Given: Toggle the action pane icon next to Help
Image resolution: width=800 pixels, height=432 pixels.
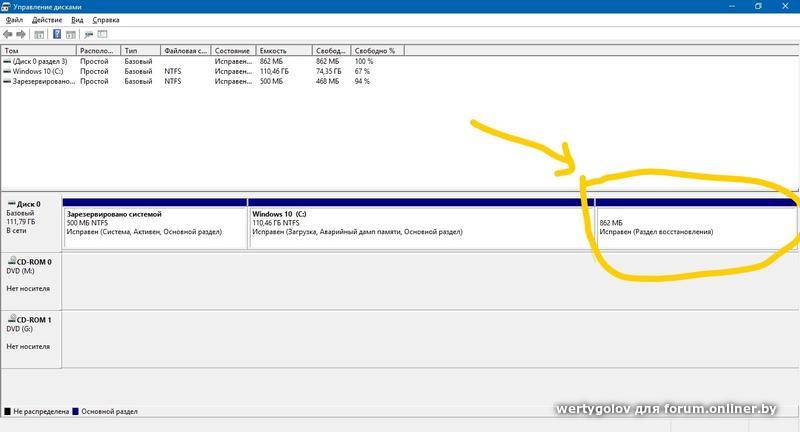Looking at the screenshot, I should [71, 34].
